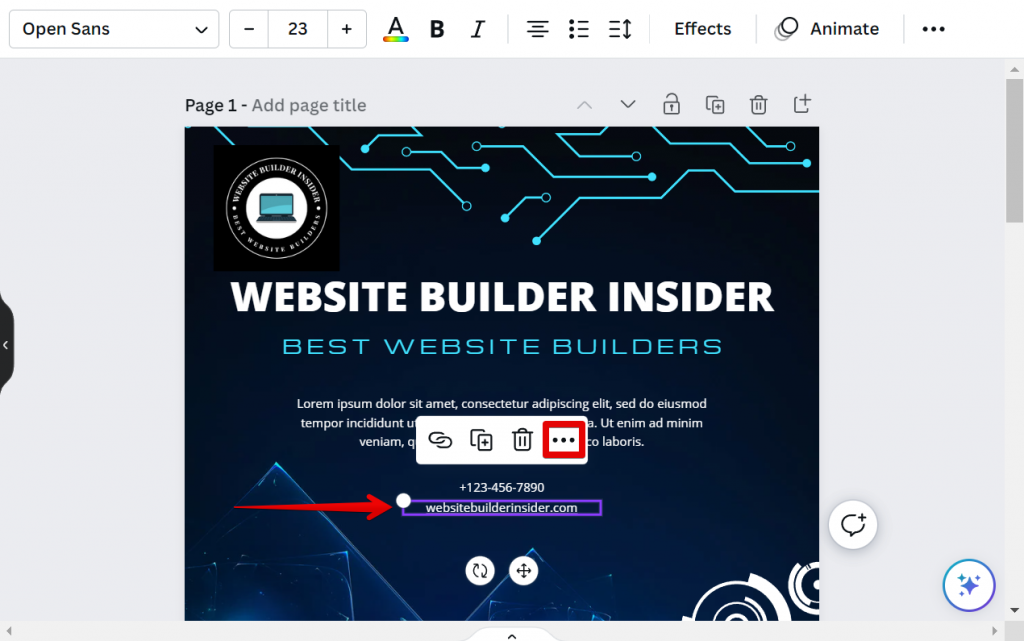Viewport: 1024px width, 641px height.
Task: Open more options on the floating toolbar
Action: tap(563, 440)
